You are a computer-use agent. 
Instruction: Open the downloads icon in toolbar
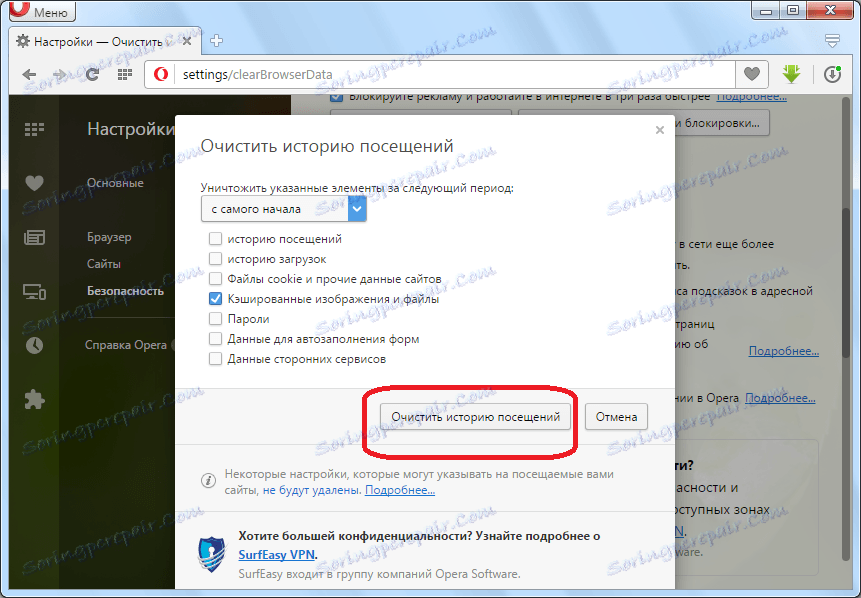coord(832,74)
